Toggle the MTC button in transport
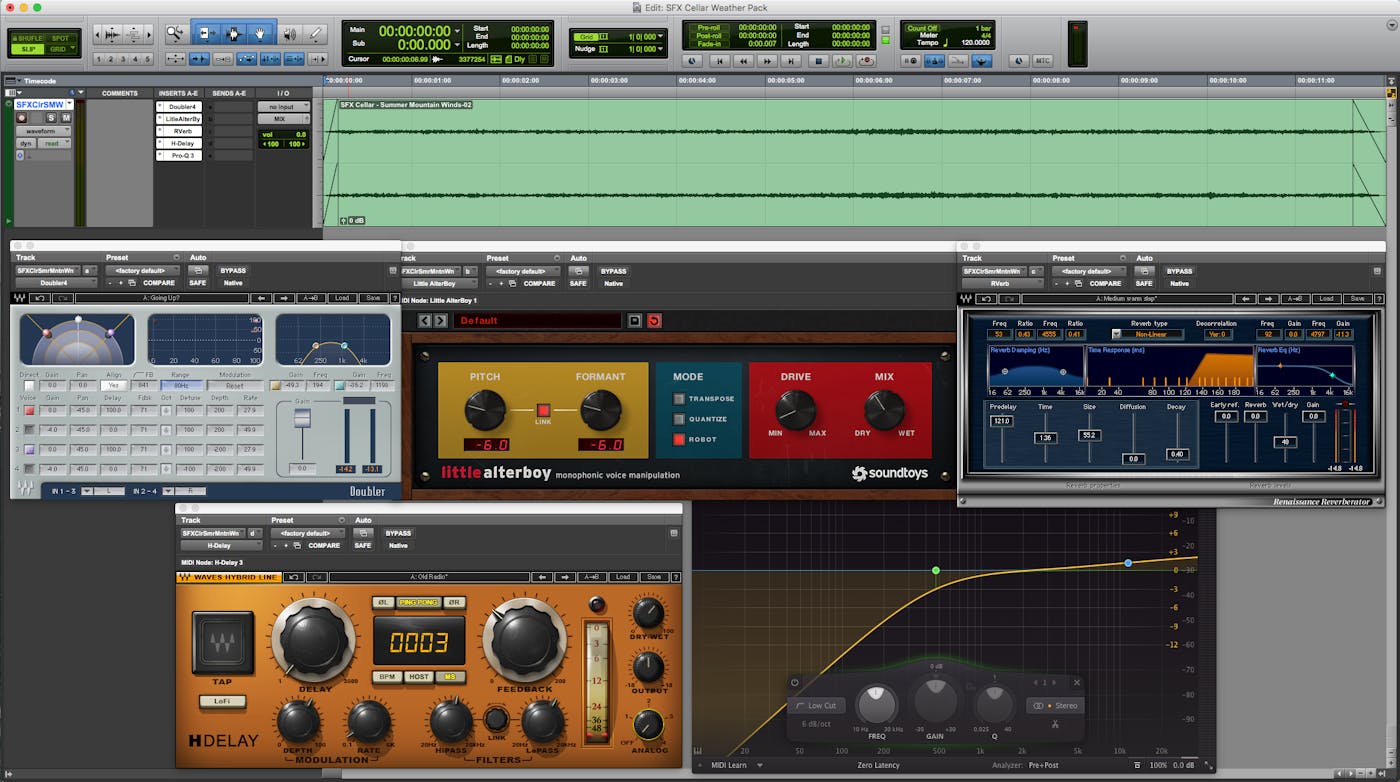 pos(1042,61)
